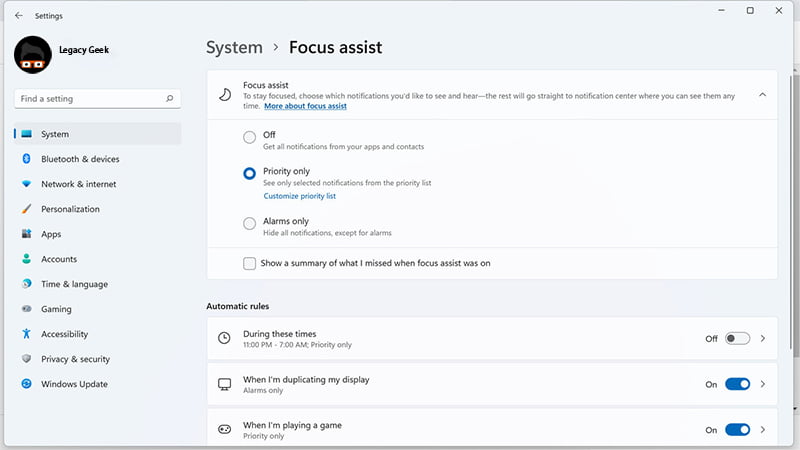Expand When I'm playing a game chevron
Image resolution: width=800 pixels, height=450 pixels.
[x=763, y=430]
